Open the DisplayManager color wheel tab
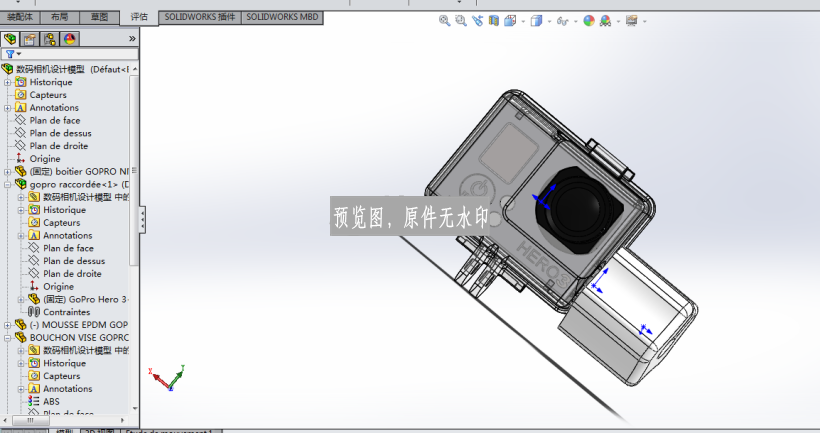This screenshot has height=433, width=820. pyautogui.click(x=70, y=39)
